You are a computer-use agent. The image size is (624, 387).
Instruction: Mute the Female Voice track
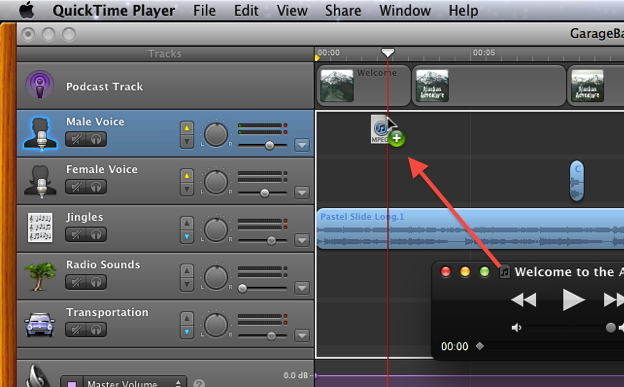(76, 187)
